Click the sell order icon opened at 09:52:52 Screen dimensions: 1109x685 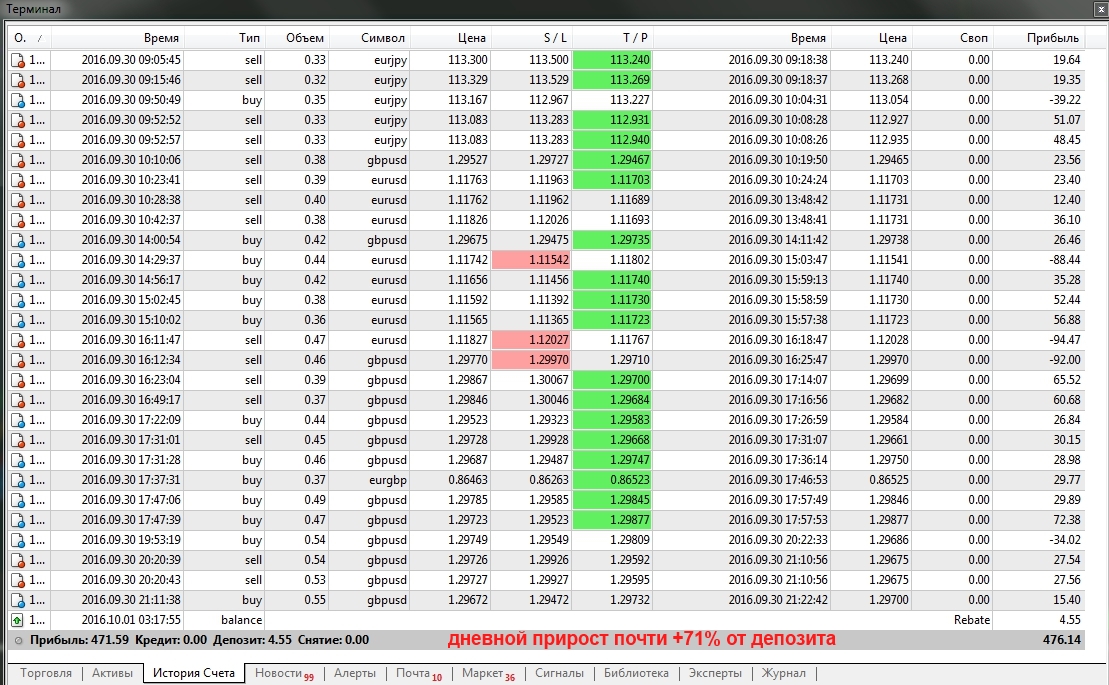pos(18,121)
